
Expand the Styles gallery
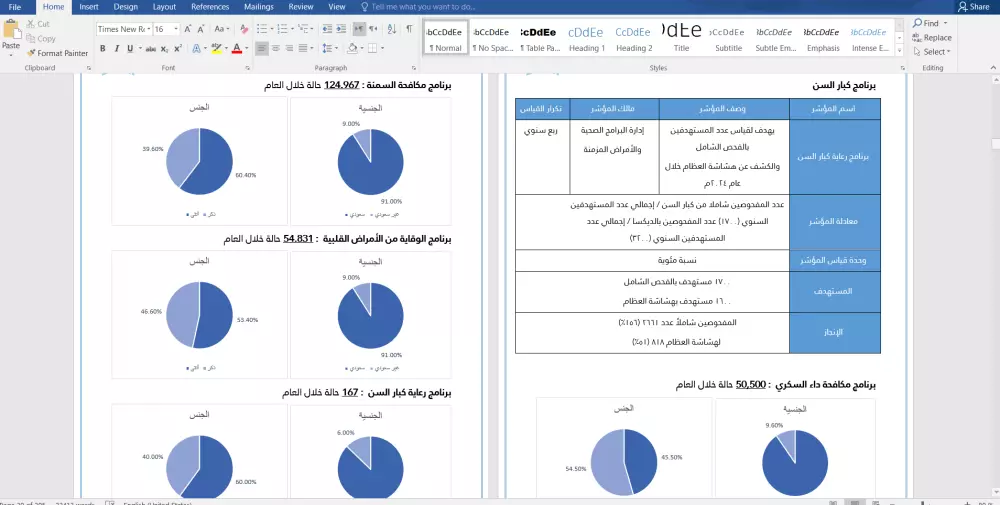(x=899, y=50)
